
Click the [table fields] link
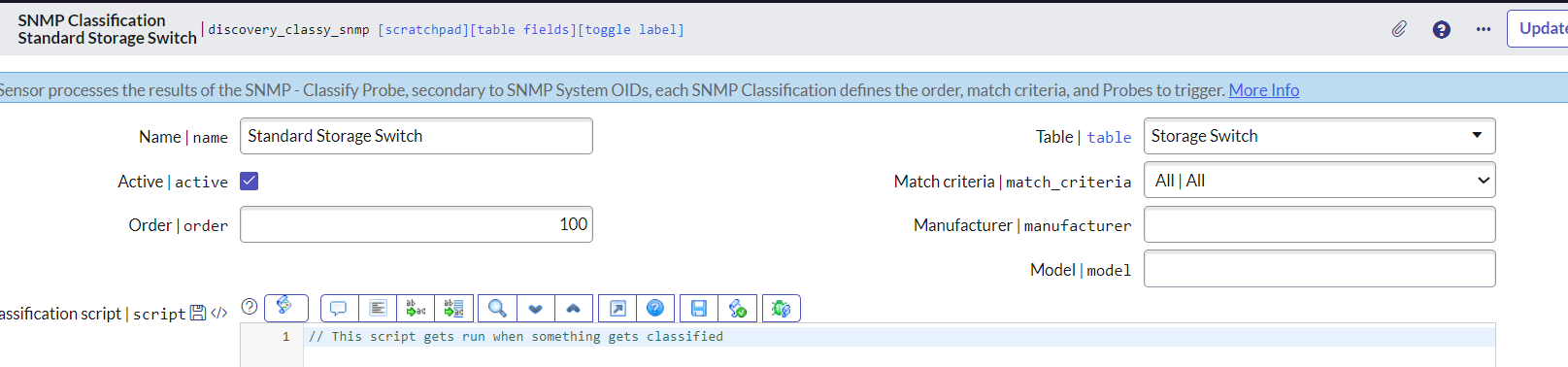tap(522, 30)
